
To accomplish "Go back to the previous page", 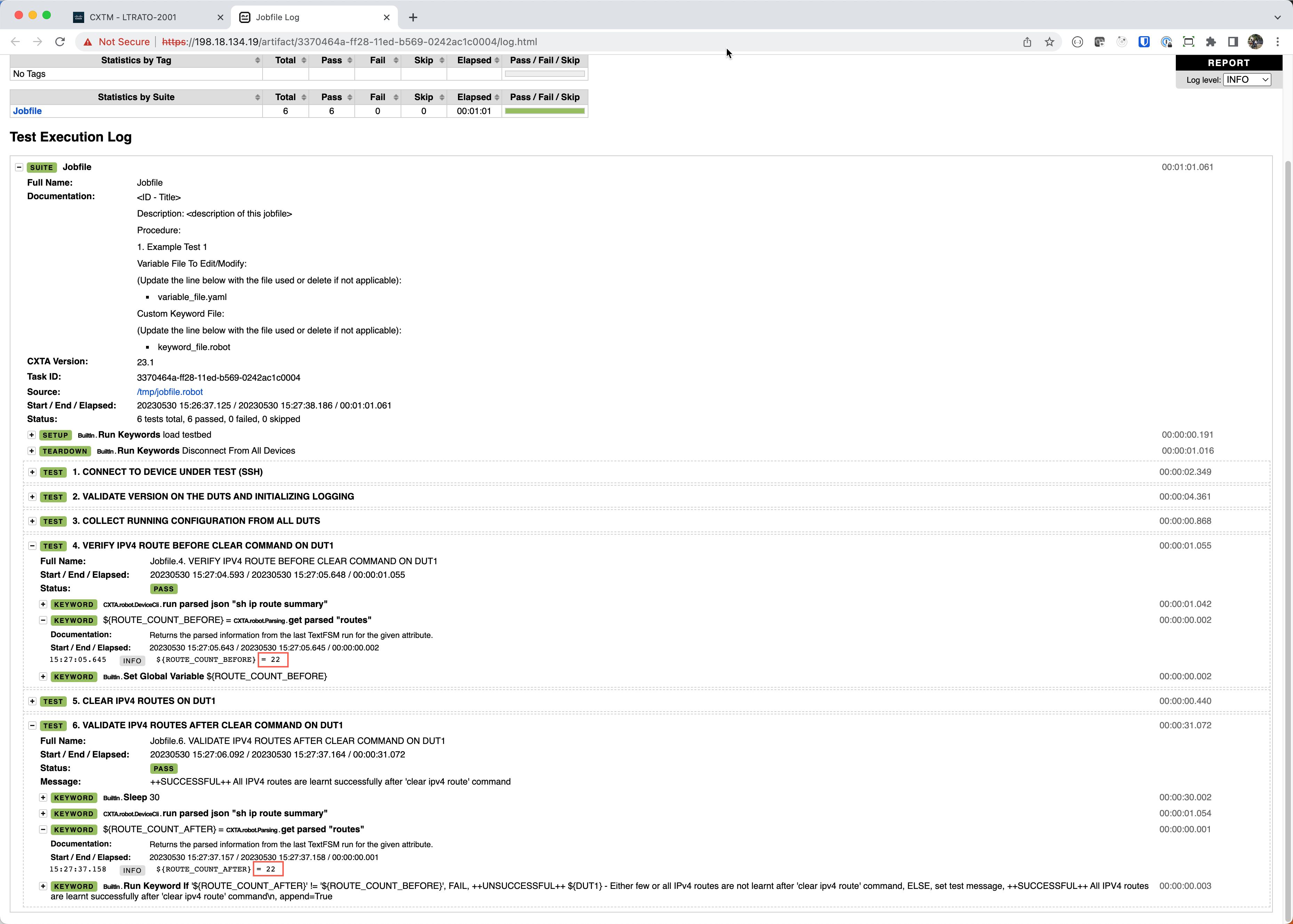I will (15, 41).
